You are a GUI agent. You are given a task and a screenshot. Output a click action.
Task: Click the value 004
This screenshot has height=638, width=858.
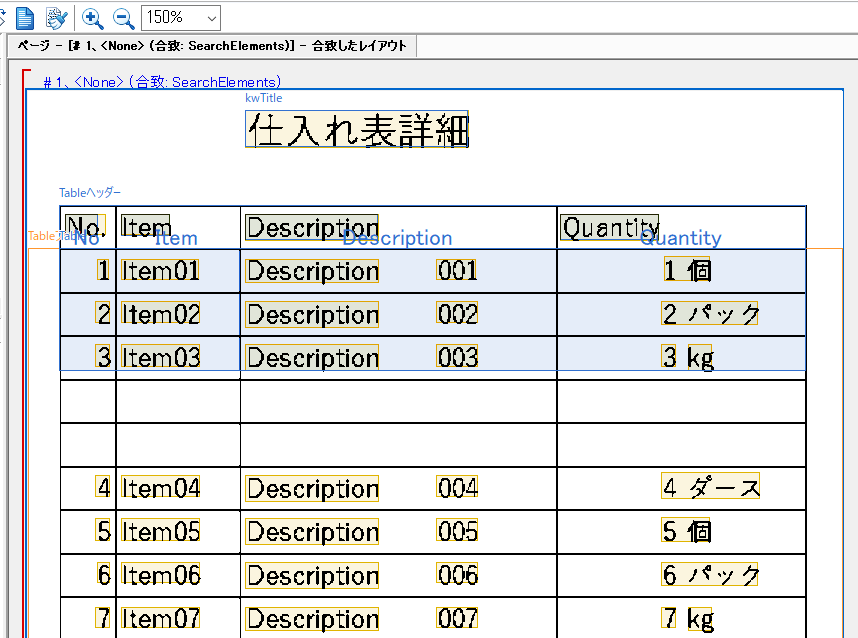(457, 487)
